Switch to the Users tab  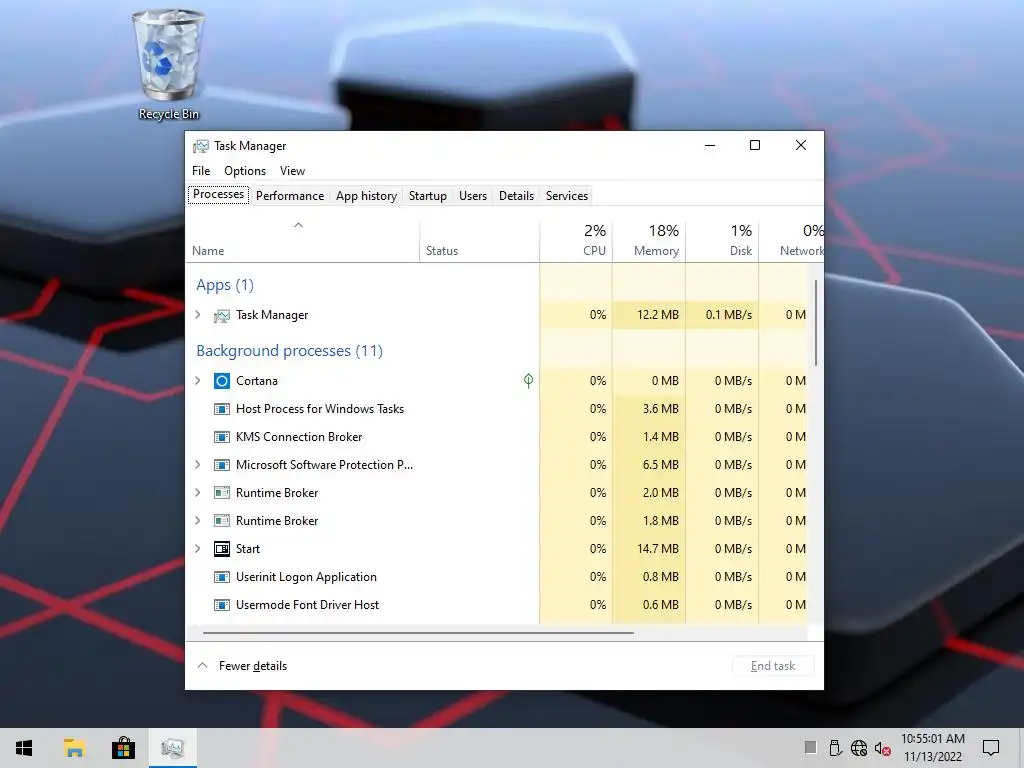[473, 196]
